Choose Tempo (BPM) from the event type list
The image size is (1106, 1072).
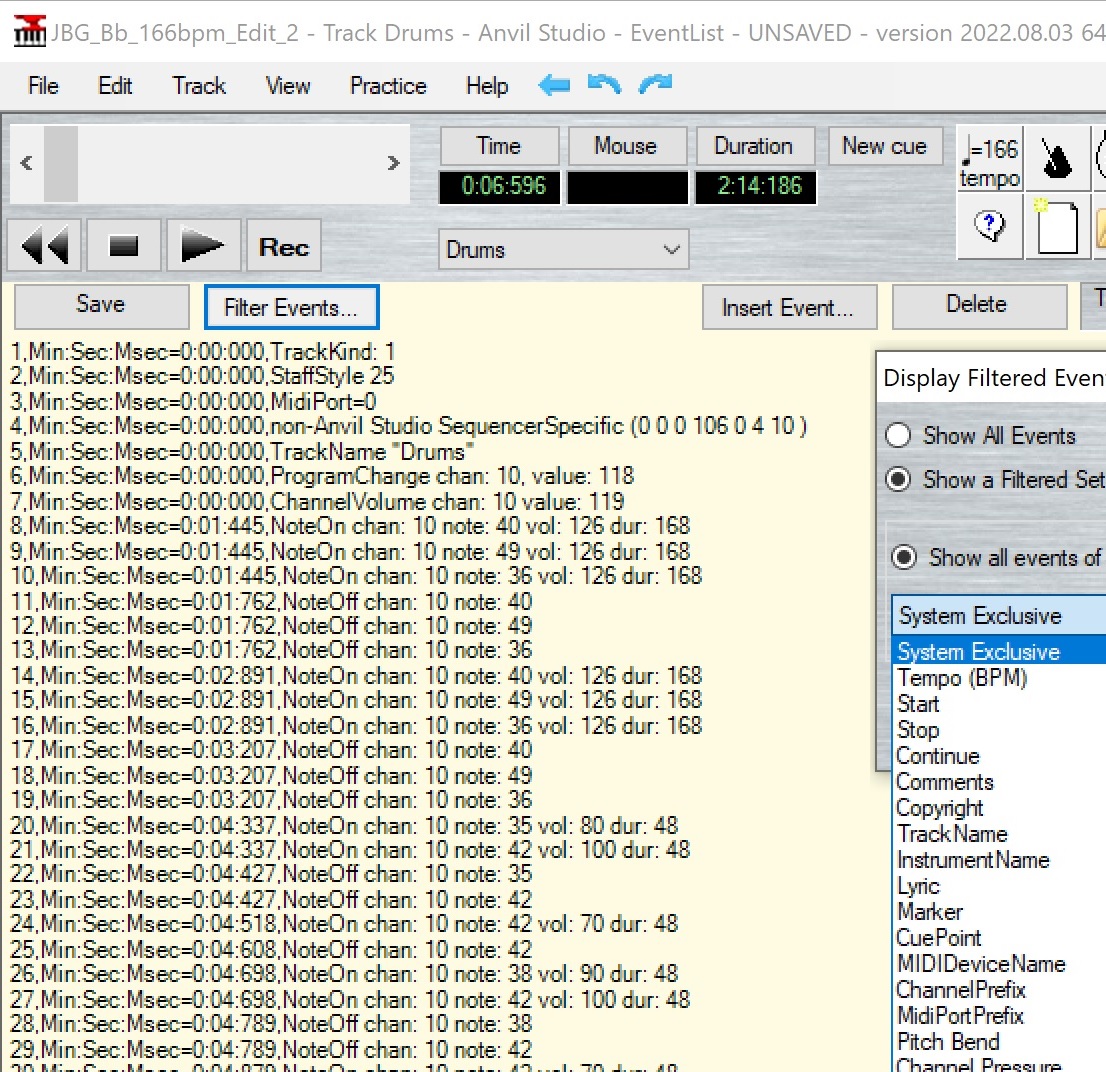[961, 678]
